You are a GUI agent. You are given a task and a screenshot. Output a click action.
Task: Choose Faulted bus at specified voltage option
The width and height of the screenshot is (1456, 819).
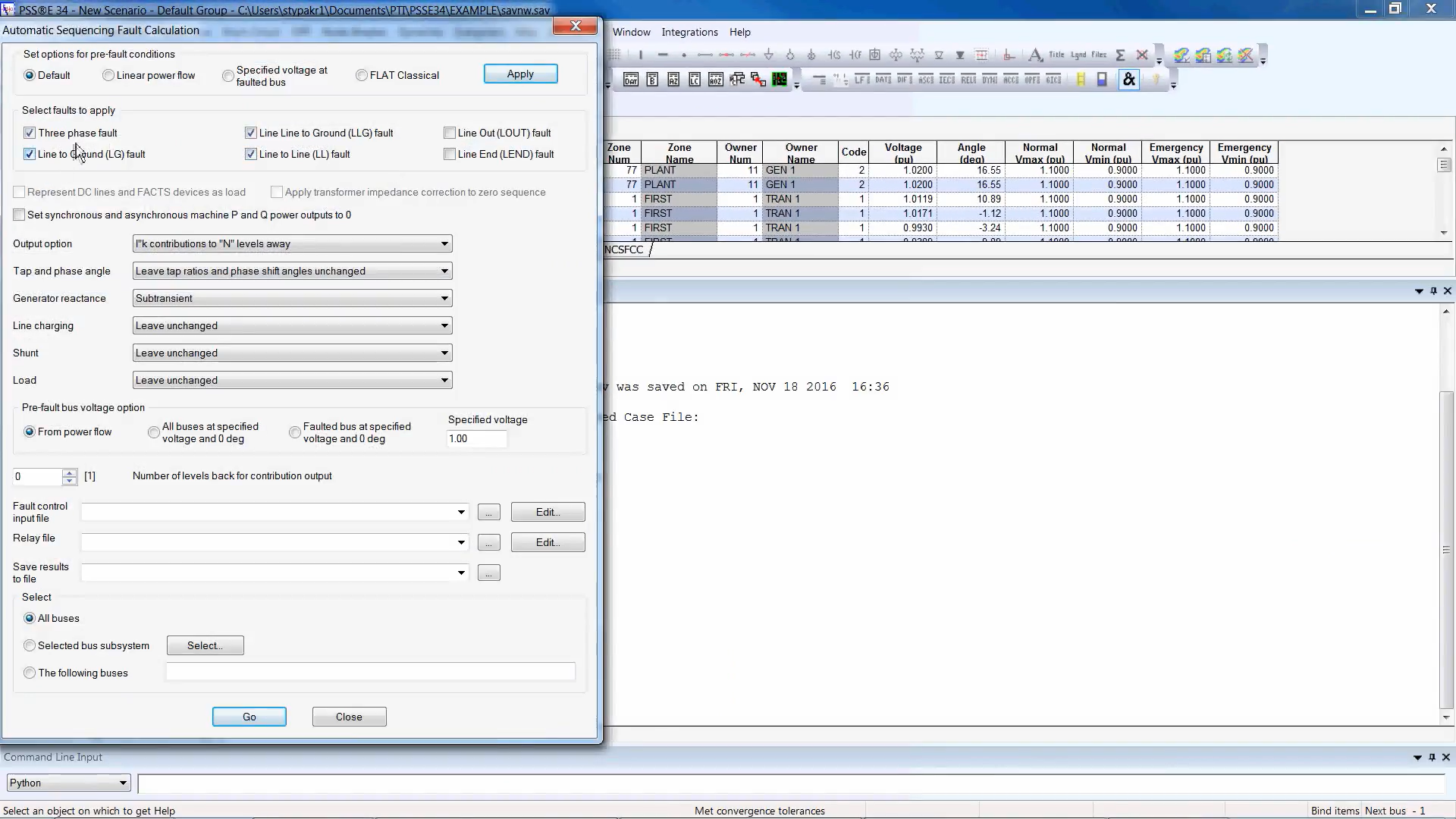295,432
